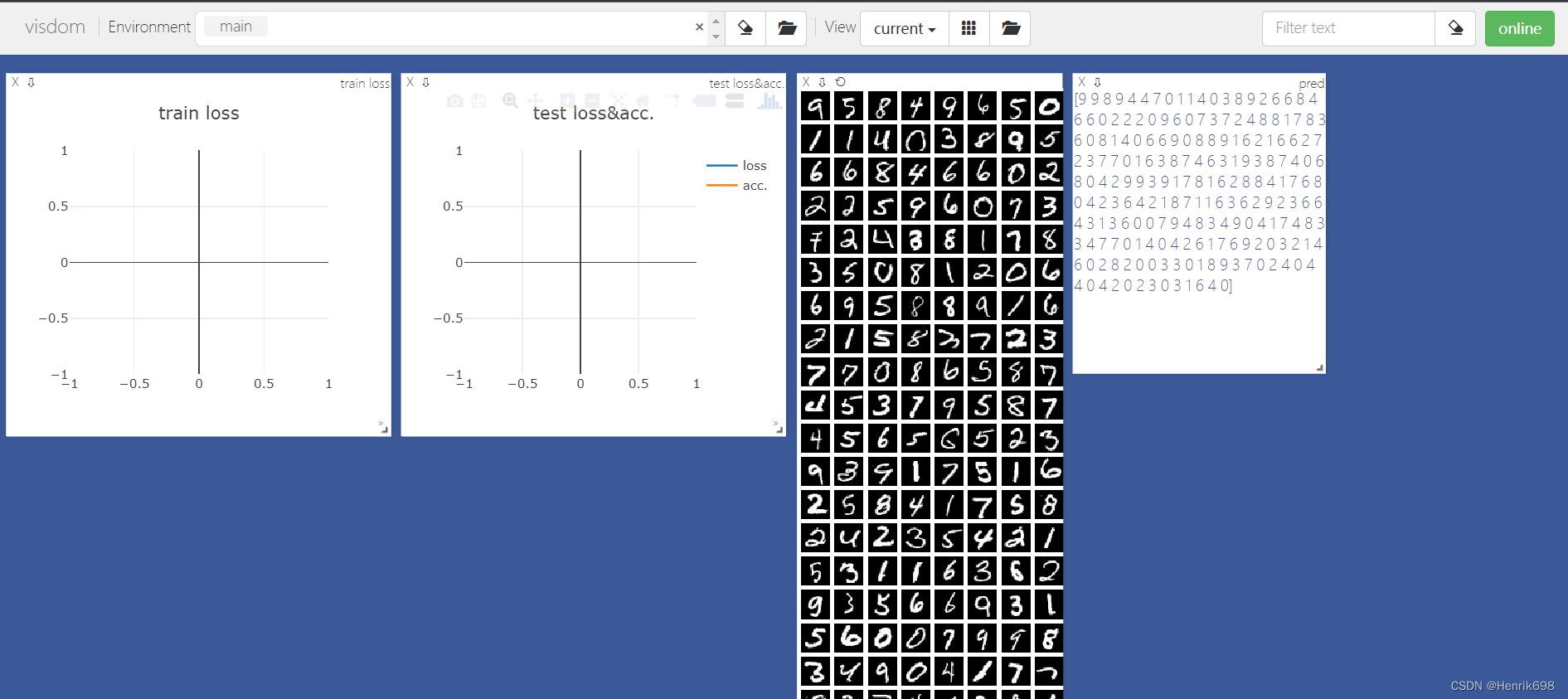
Task: Click Reset axes home icon on test plot
Action: pos(643,101)
